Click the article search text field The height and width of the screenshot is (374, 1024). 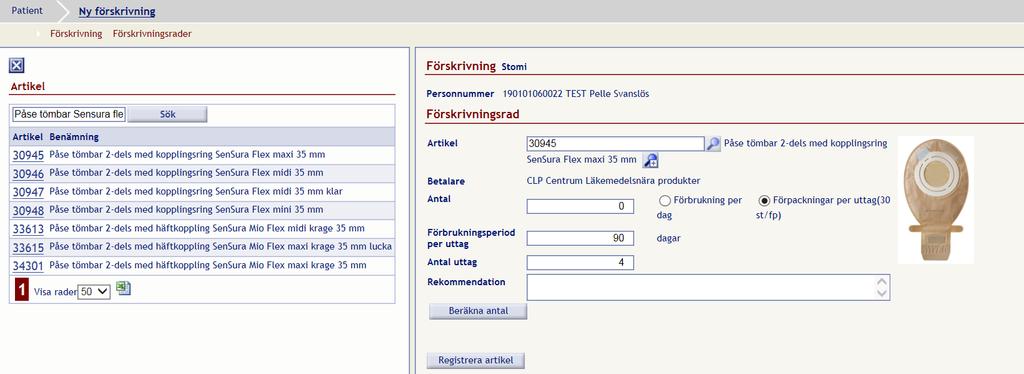click(x=69, y=114)
